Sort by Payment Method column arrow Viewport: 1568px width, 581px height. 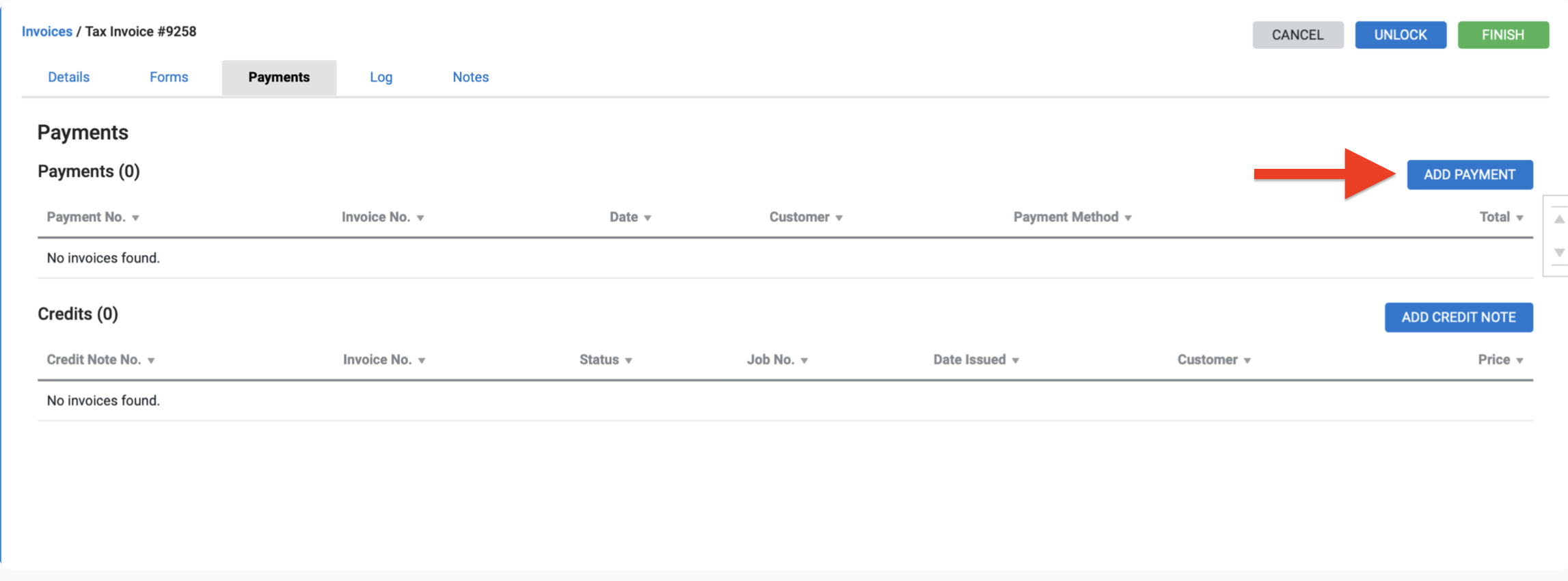tap(1128, 218)
